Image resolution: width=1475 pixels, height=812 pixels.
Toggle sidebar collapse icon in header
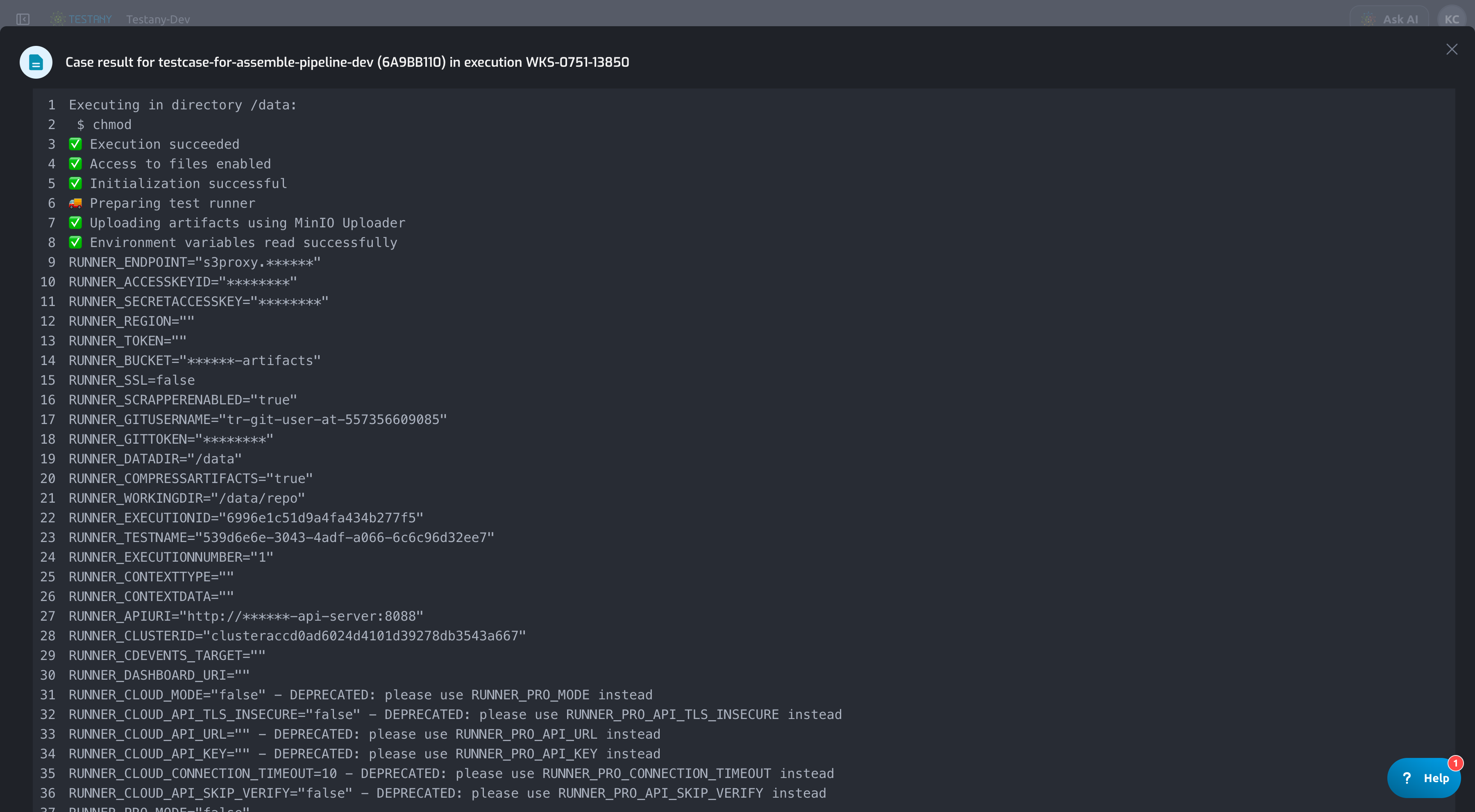(x=23, y=19)
